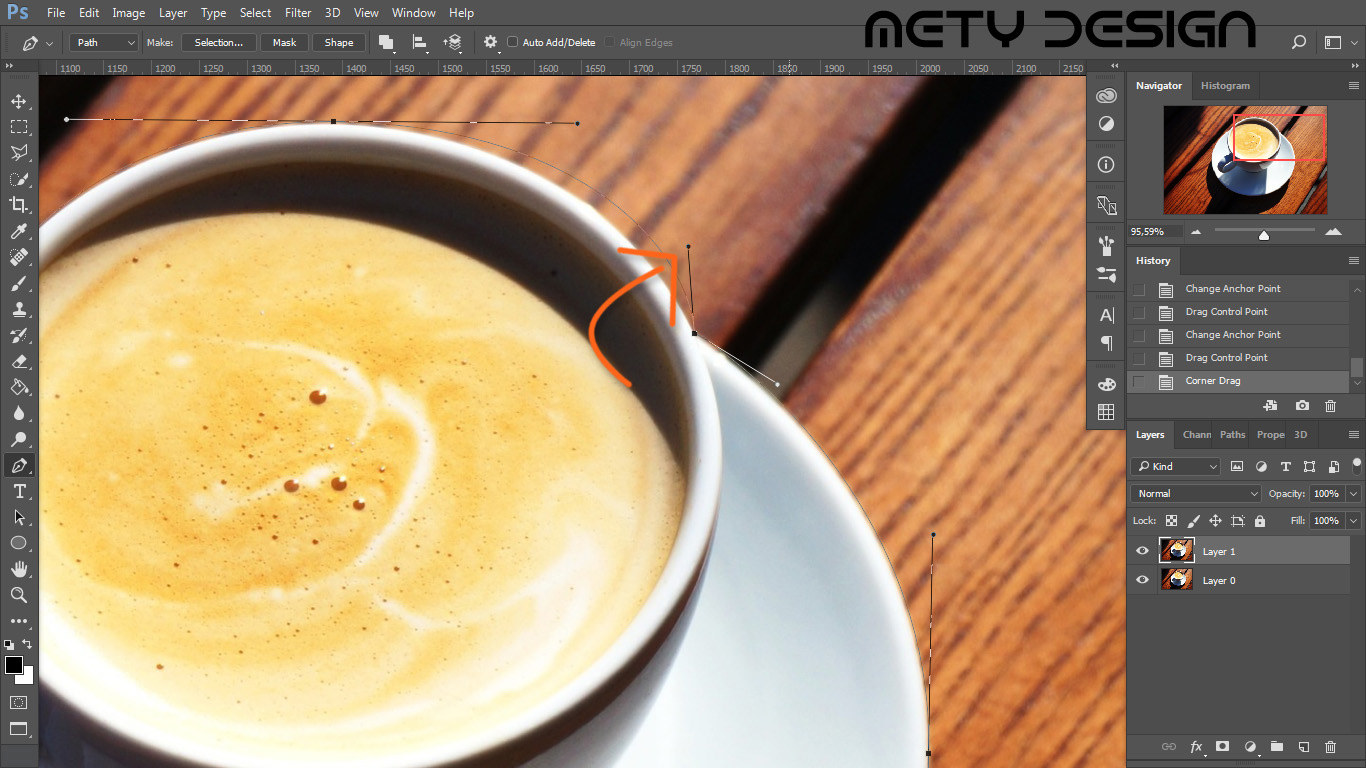Create new snapshot in History panel

1302,406
